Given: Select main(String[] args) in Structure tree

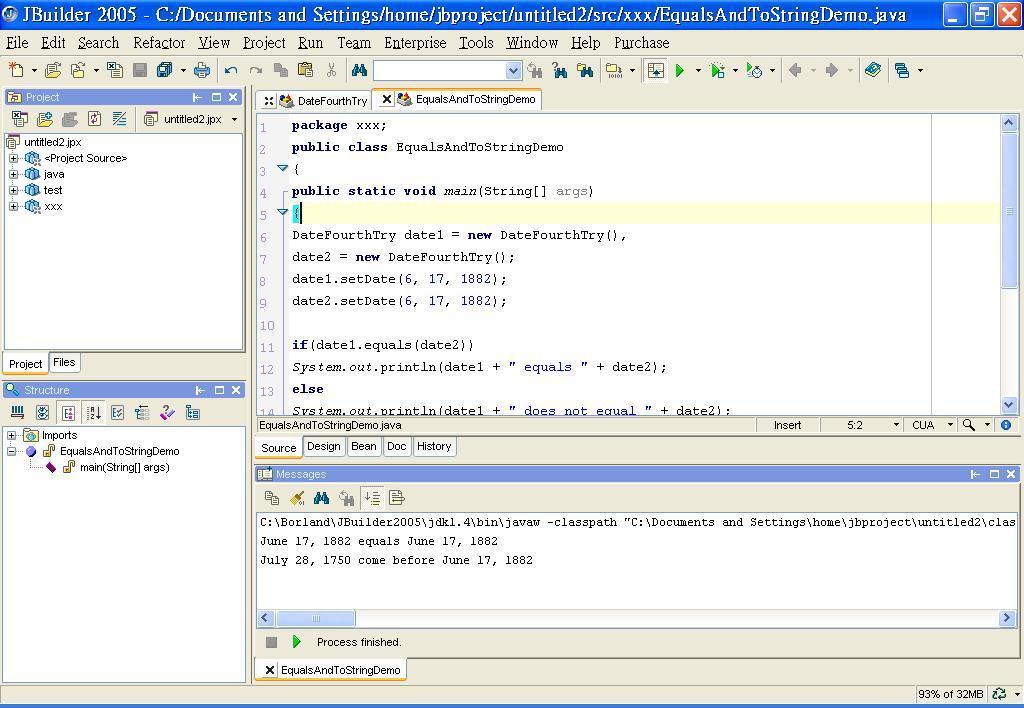Looking at the screenshot, I should [125, 468].
